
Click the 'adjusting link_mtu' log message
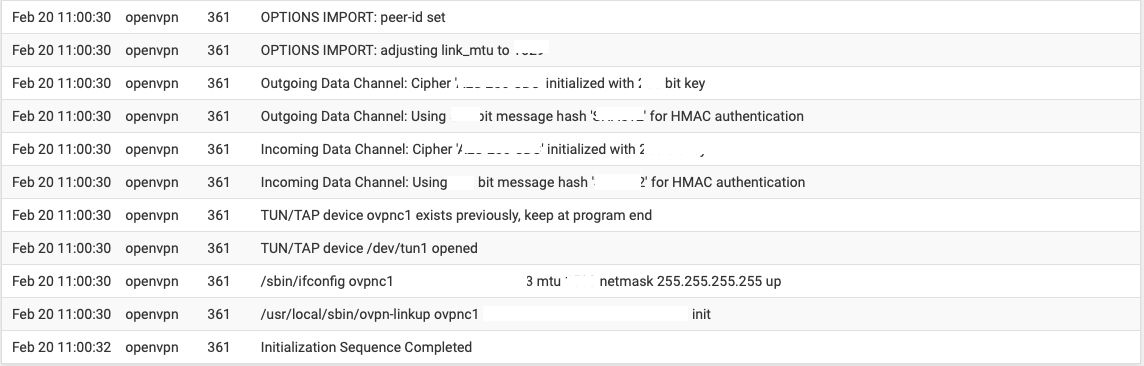[404, 50]
